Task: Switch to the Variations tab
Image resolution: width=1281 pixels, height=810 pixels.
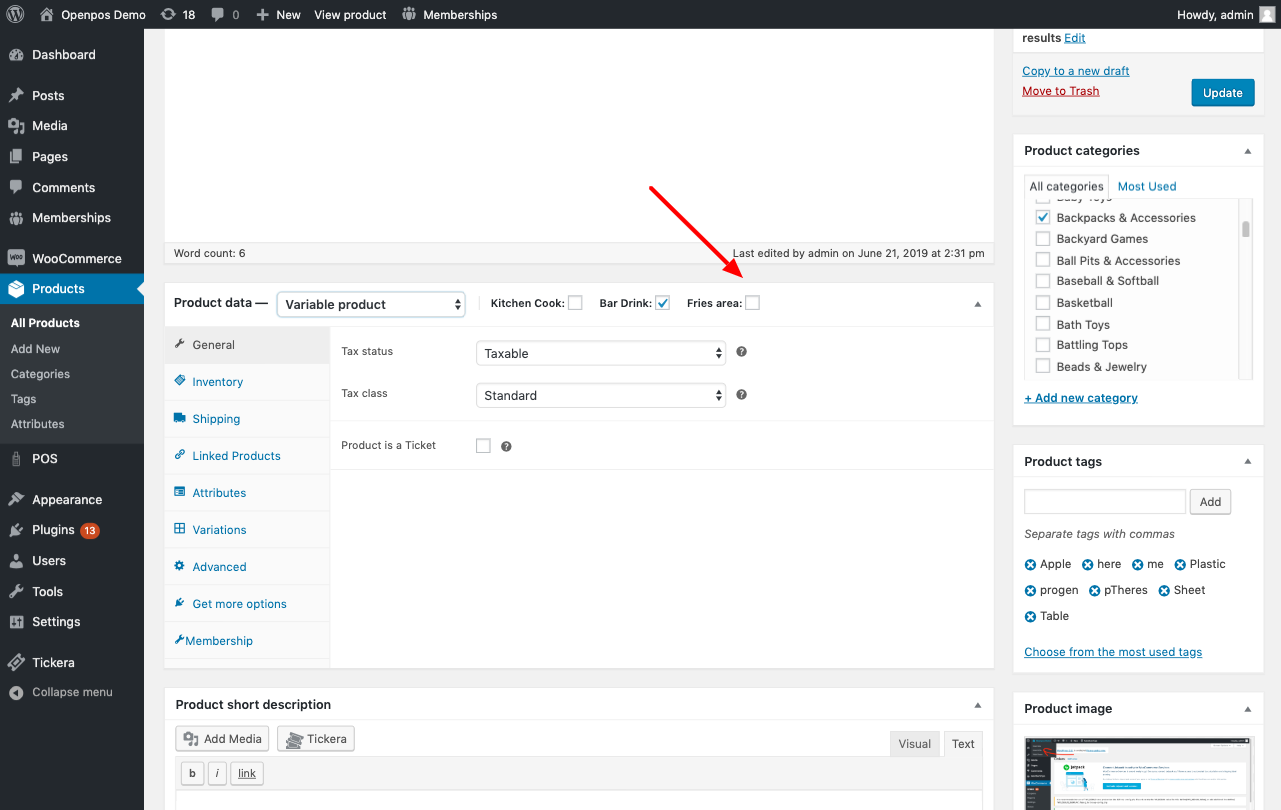Action: click(219, 530)
